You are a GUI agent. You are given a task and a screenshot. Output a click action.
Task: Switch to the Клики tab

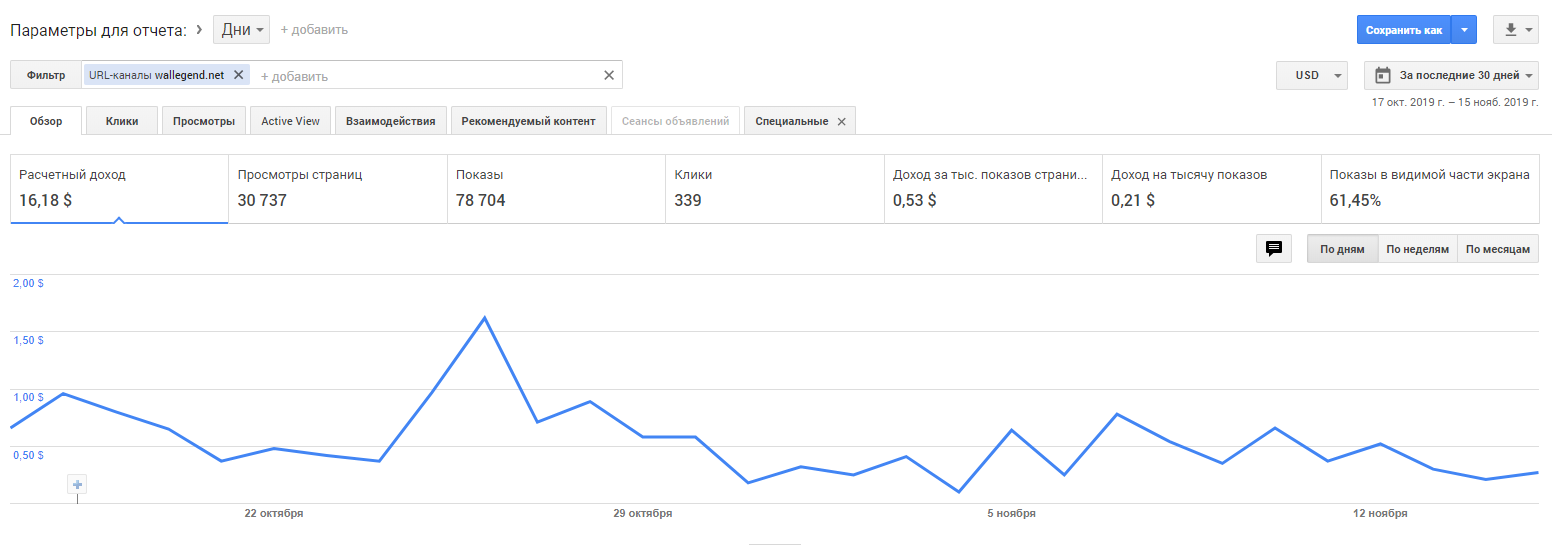122,121
